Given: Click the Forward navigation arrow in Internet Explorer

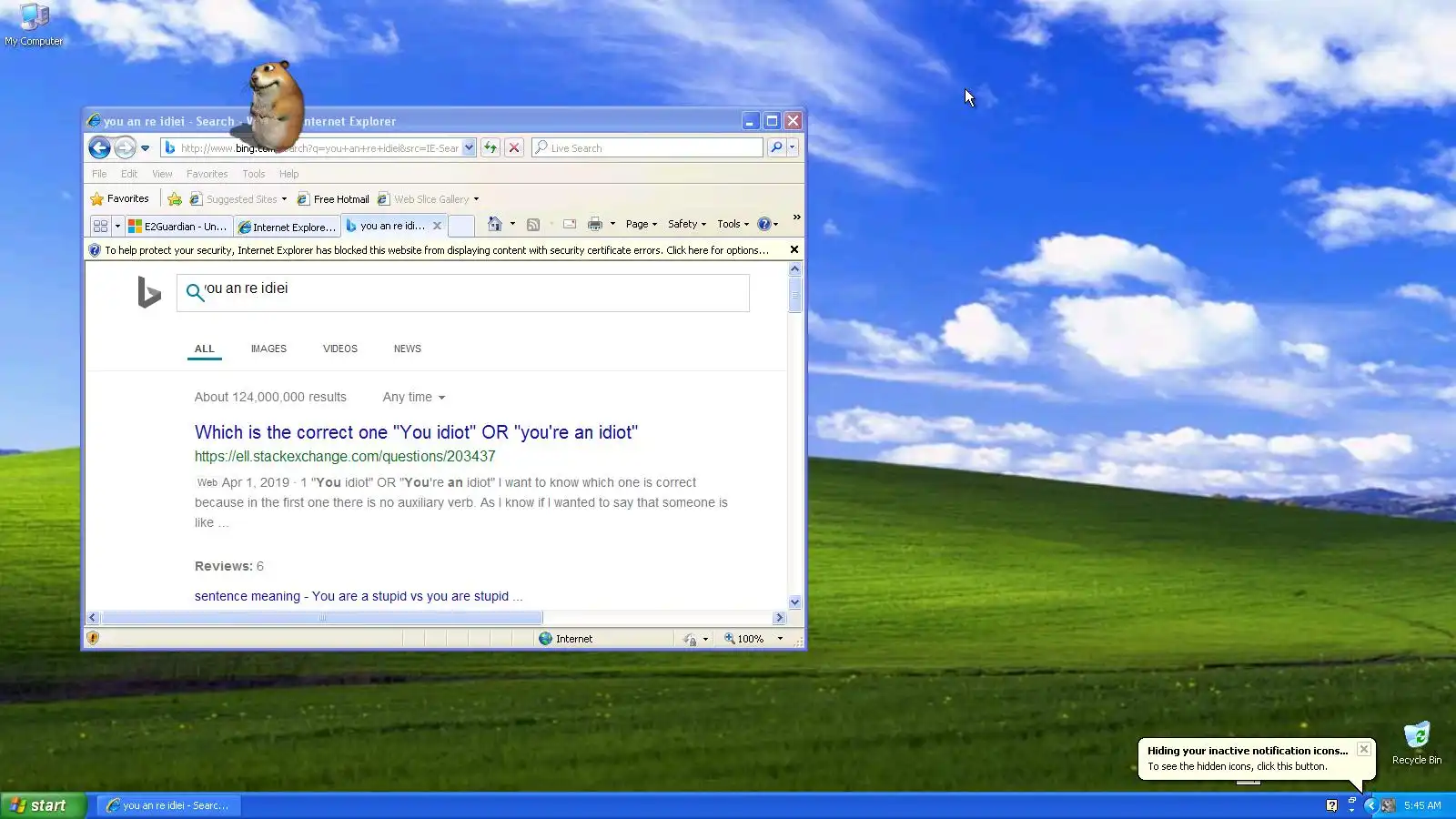Looking at the screenshot, I should tap(125, 147).
